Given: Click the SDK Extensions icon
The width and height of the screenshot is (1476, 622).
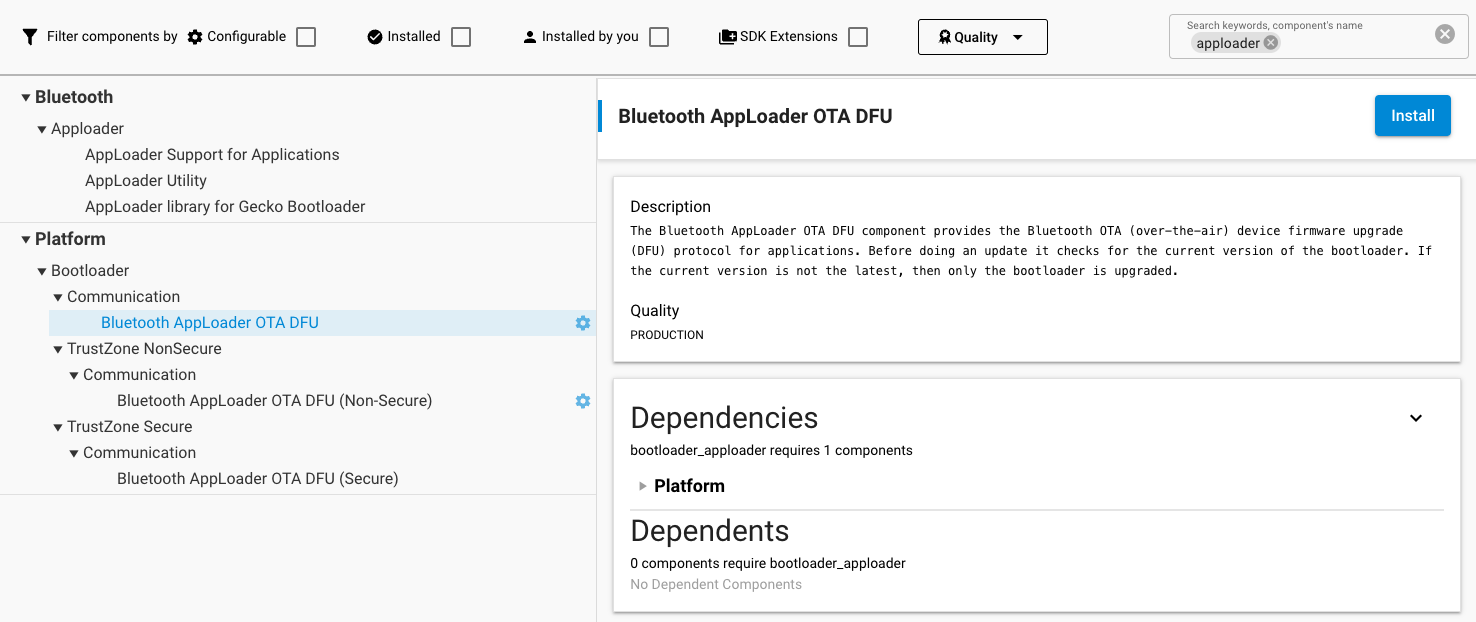Looking at the screenshot, I should click(x=725, y=36).
